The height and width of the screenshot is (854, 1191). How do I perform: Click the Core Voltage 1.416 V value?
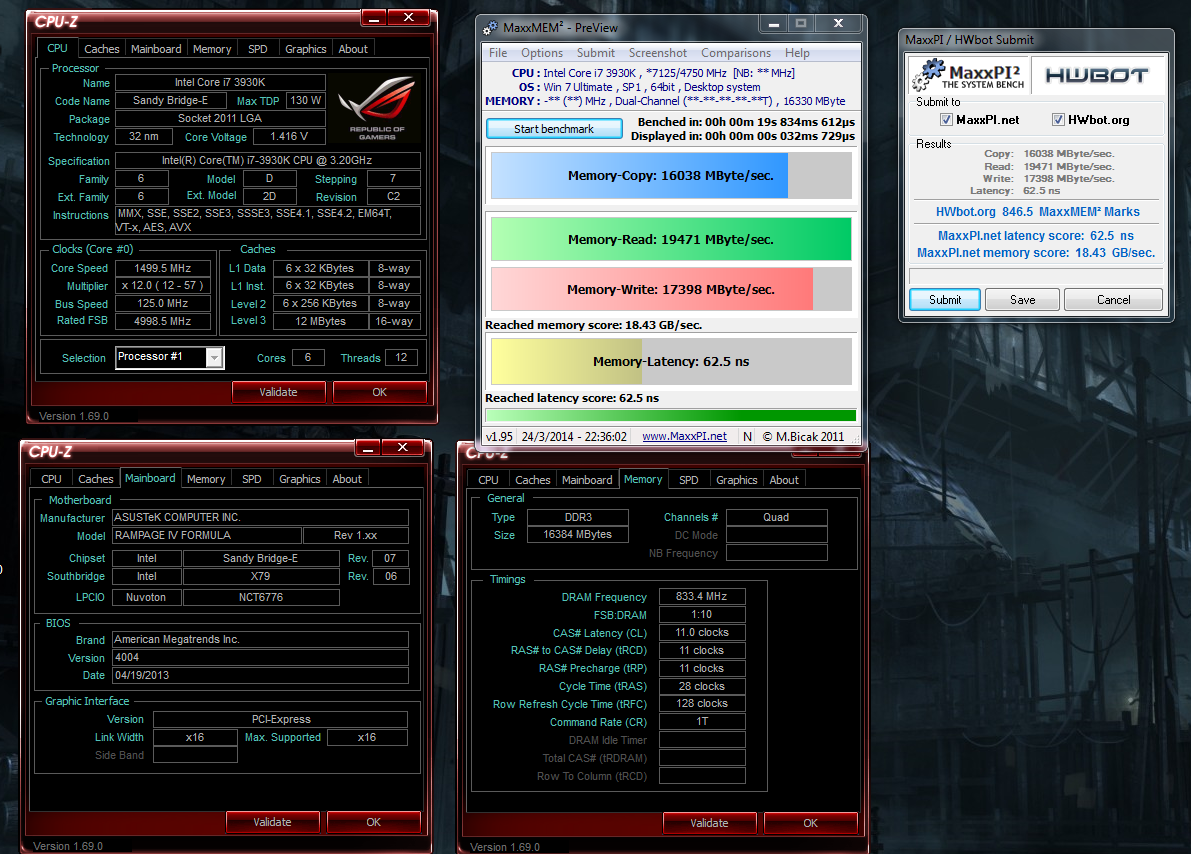[289, 137]
